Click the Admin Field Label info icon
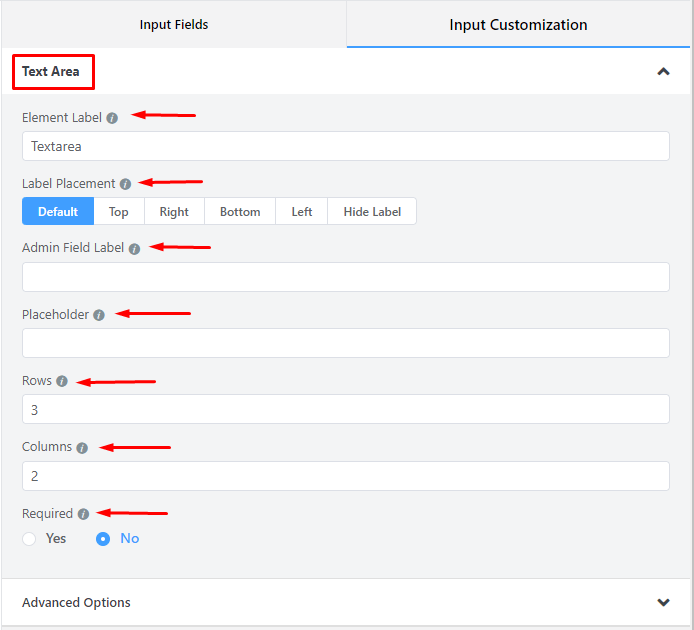694x630 pixels. coord(134,249)
